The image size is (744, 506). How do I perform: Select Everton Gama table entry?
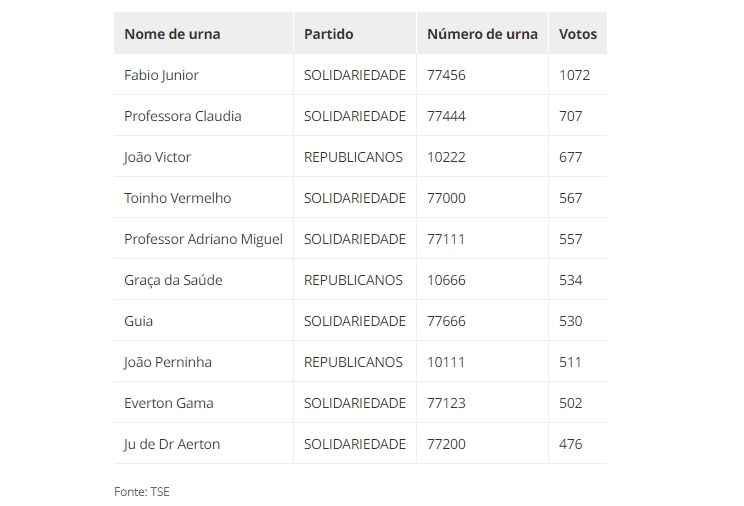pos(169,403)
